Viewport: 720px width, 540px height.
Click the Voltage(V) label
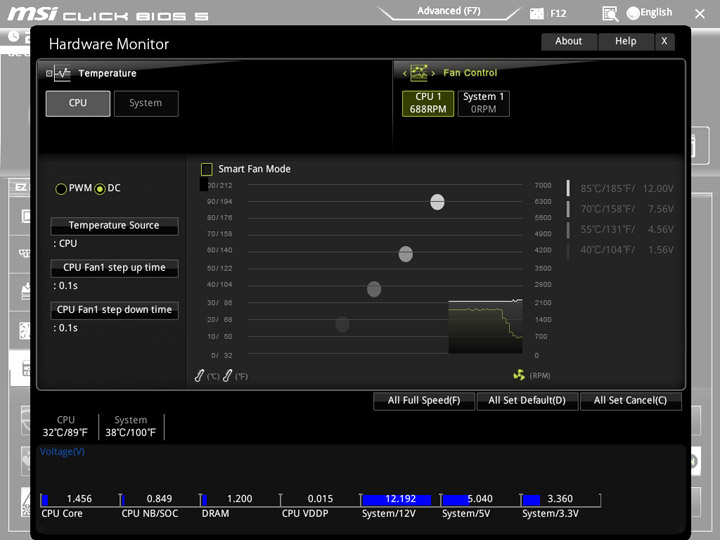click(x=62, y=452)
